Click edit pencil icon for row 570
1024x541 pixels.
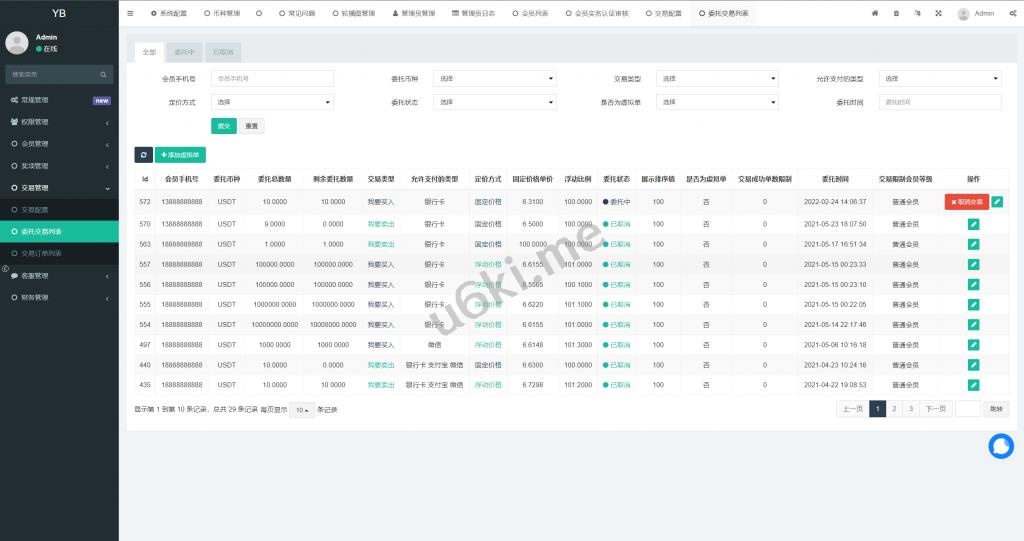coord(973,224)
